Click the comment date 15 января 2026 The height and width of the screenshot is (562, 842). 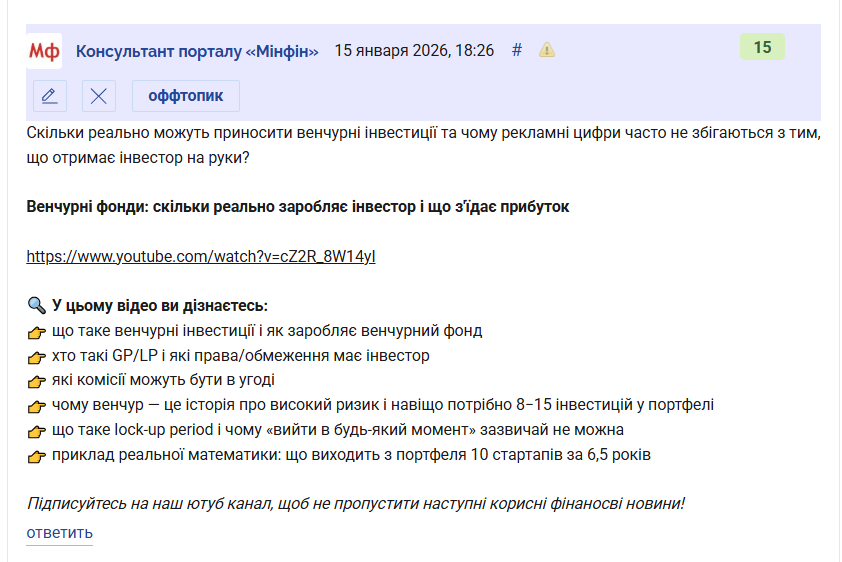[413, 51]
